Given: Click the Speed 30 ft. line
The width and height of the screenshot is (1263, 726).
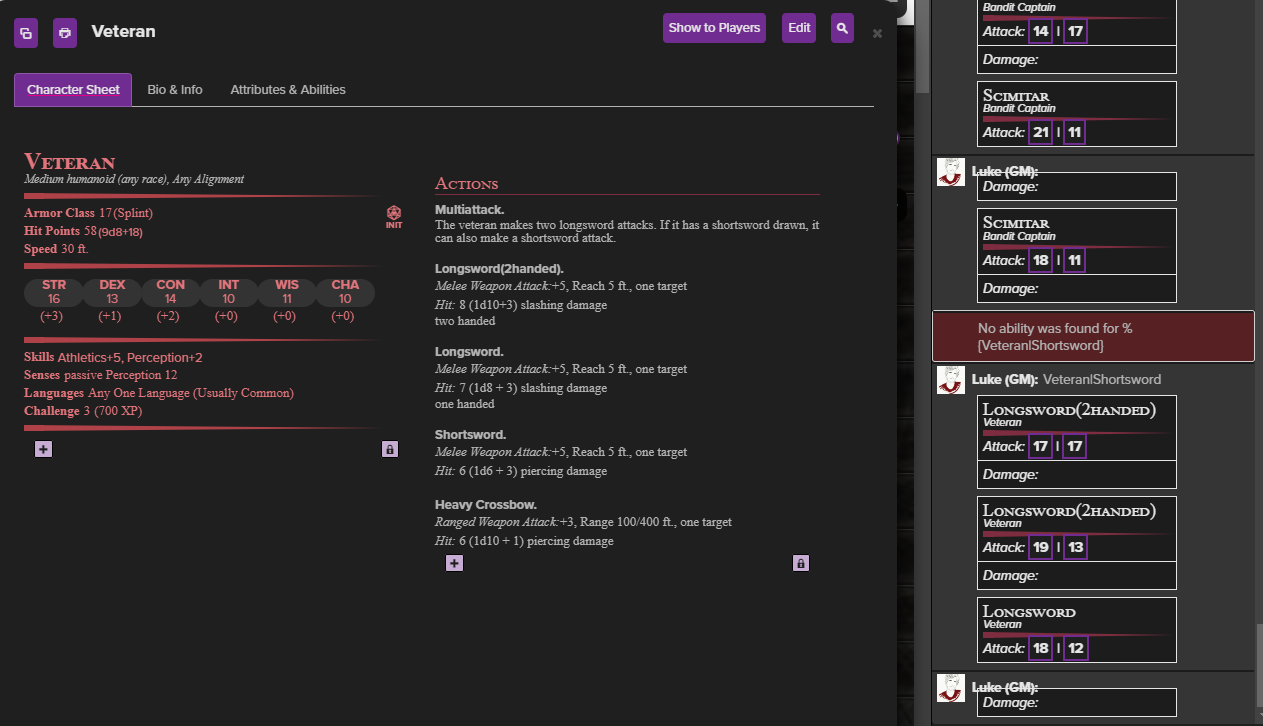Looking at the screenshot, I should tap(56, 249).
